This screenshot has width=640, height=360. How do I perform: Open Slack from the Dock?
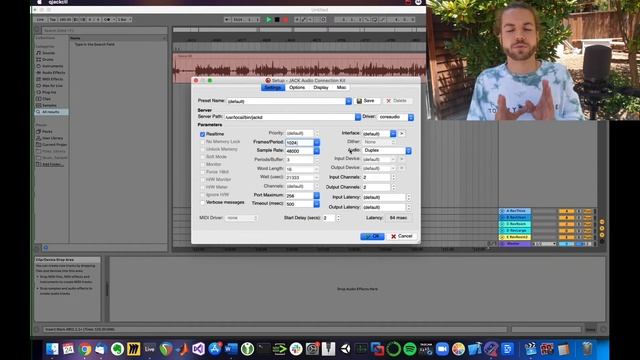(296, 349)
